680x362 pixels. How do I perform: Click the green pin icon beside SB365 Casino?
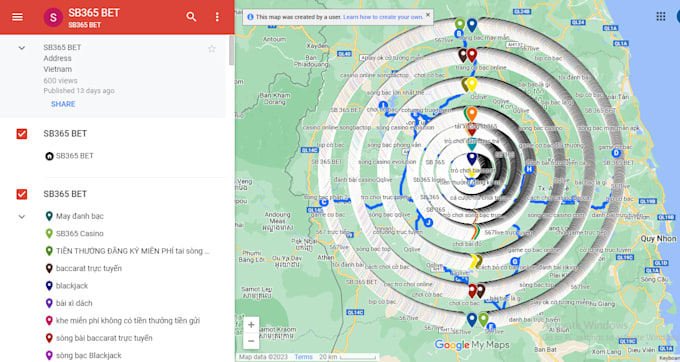(49, 233)
